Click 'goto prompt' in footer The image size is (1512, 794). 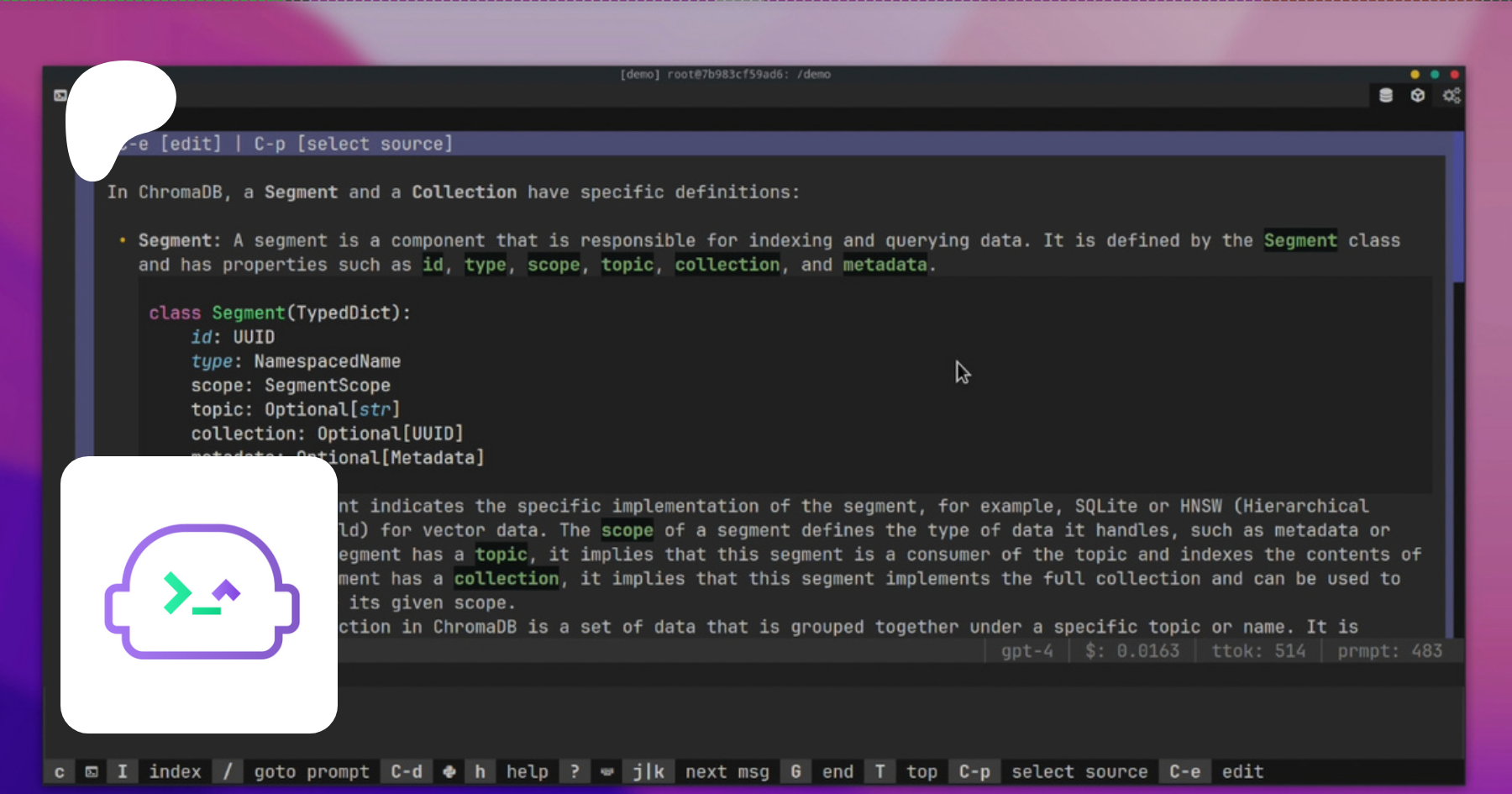(312, 771)
